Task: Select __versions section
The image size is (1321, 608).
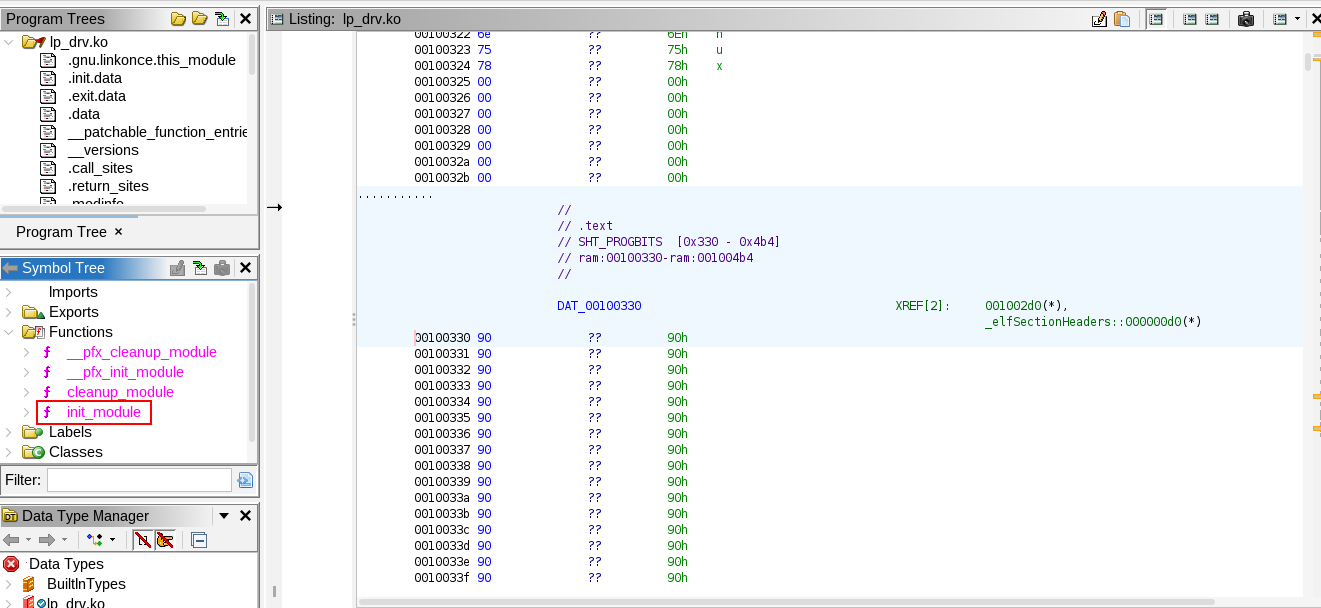Action: 103,150
